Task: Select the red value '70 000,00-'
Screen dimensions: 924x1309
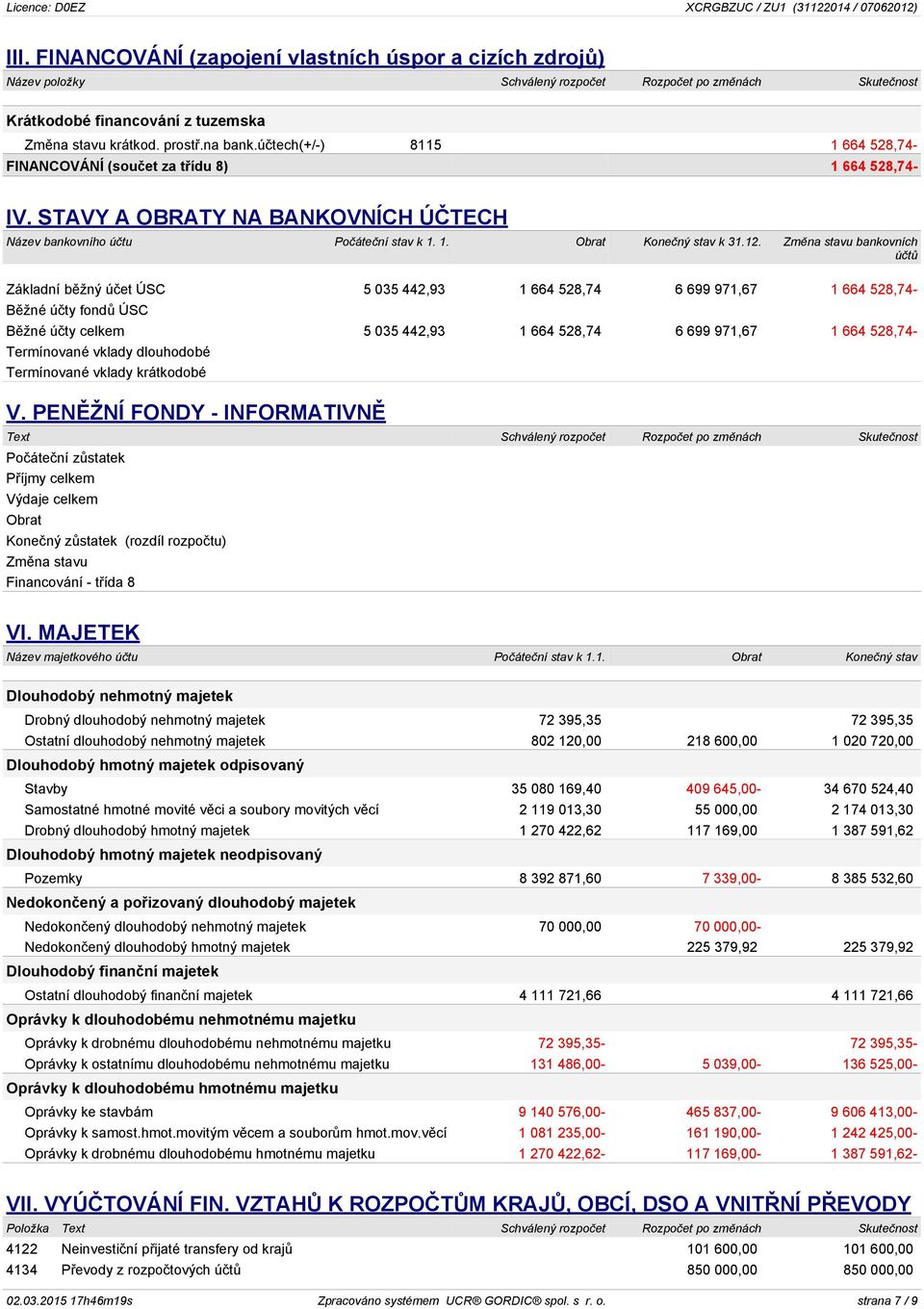Action: (x=728, y=927)
